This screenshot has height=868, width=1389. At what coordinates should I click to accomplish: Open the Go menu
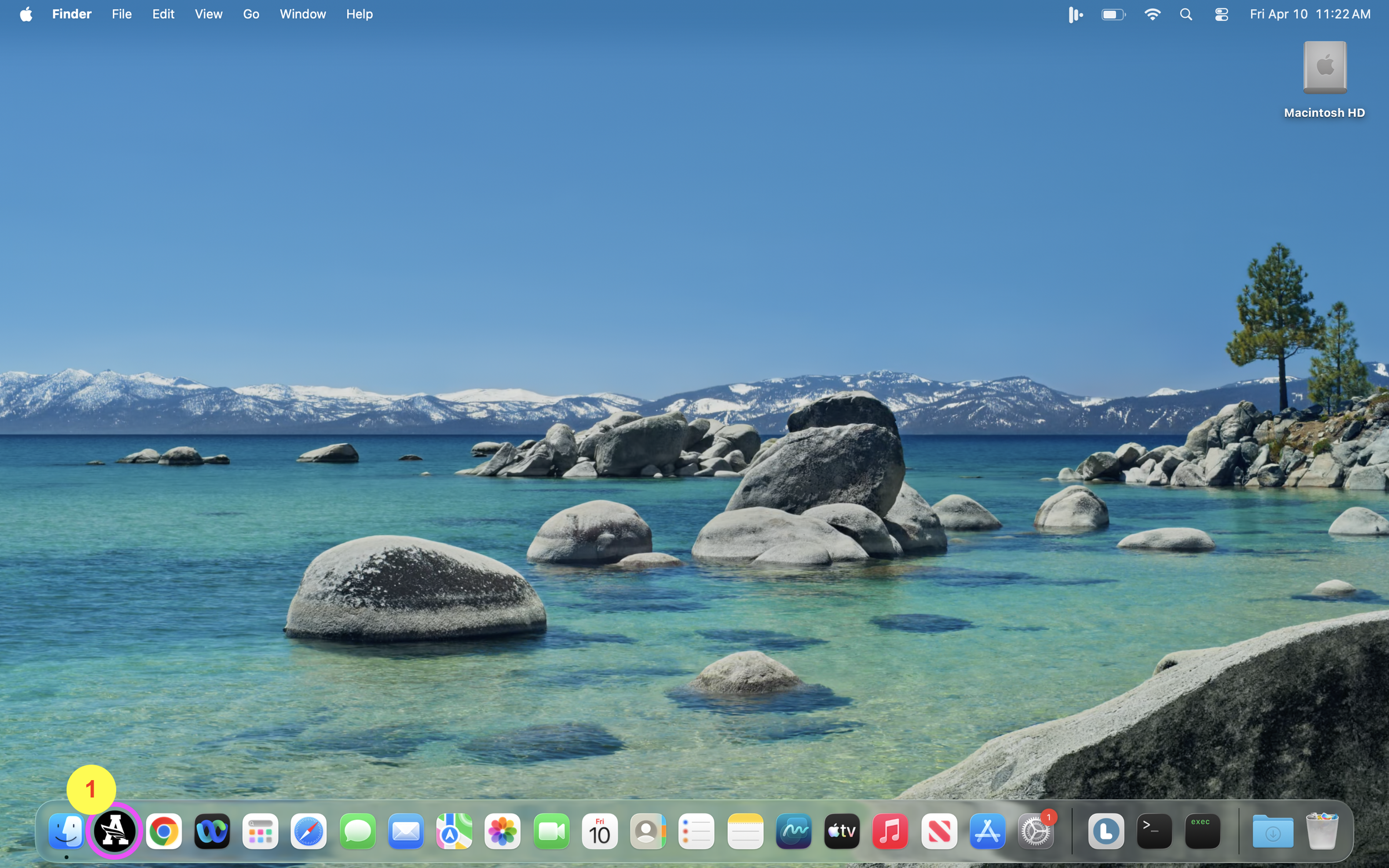coord(251,14)
